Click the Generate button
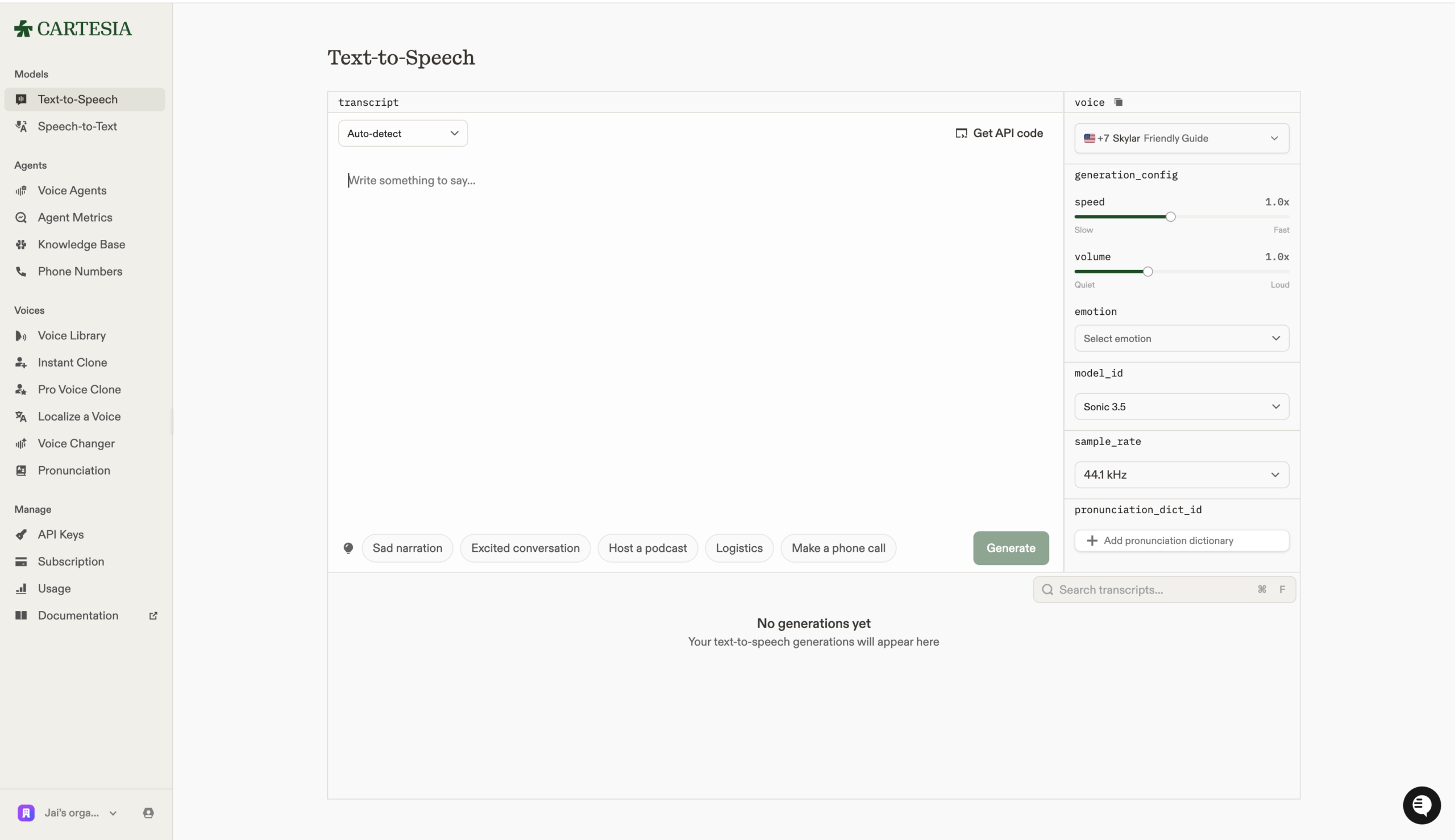The image size is (1455, 840). [x=1011, y=548]
